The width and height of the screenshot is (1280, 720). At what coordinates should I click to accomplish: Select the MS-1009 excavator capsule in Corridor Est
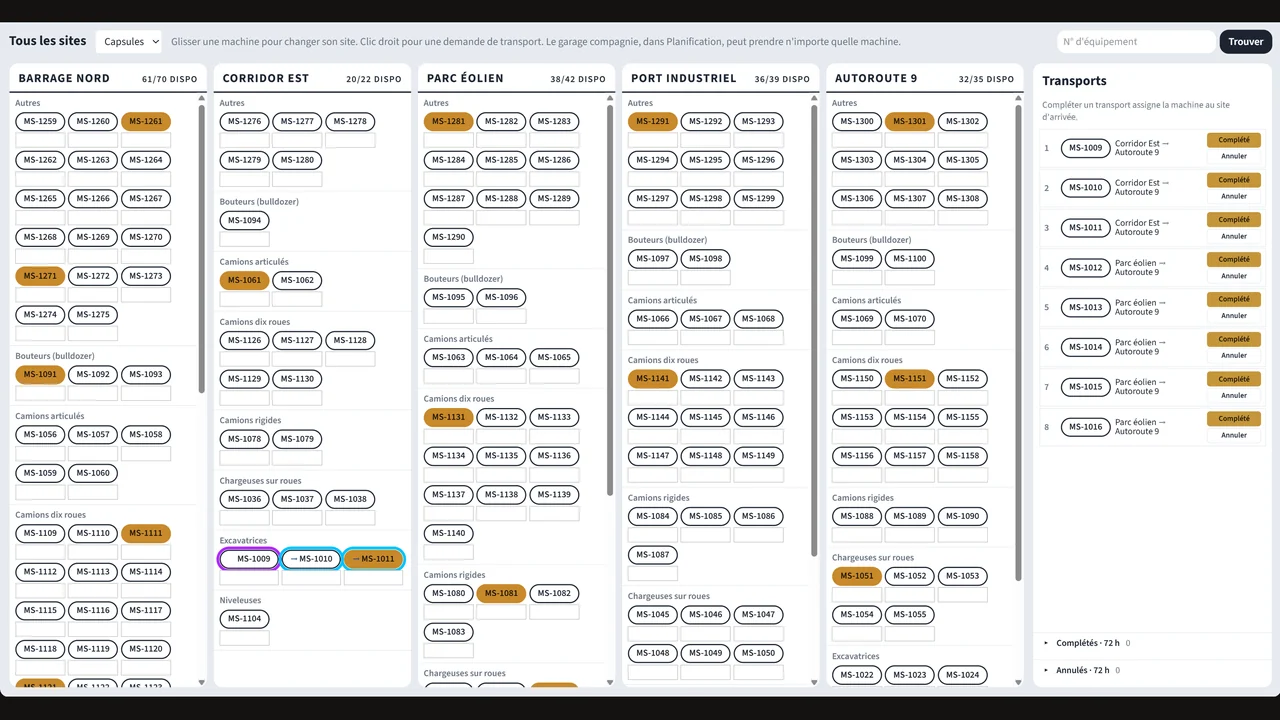point(249,559)
